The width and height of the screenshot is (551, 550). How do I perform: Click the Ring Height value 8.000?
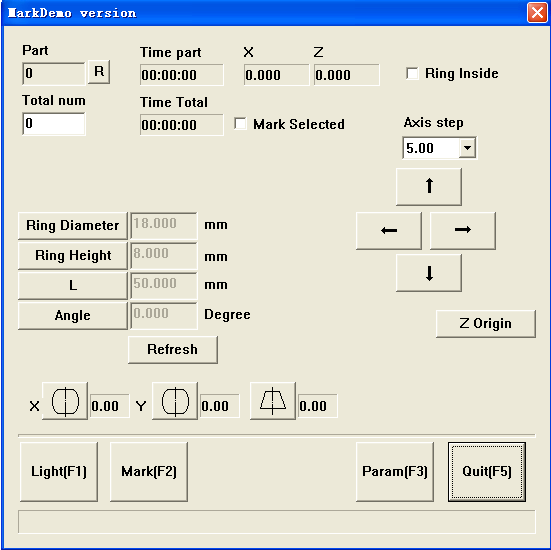164,256
